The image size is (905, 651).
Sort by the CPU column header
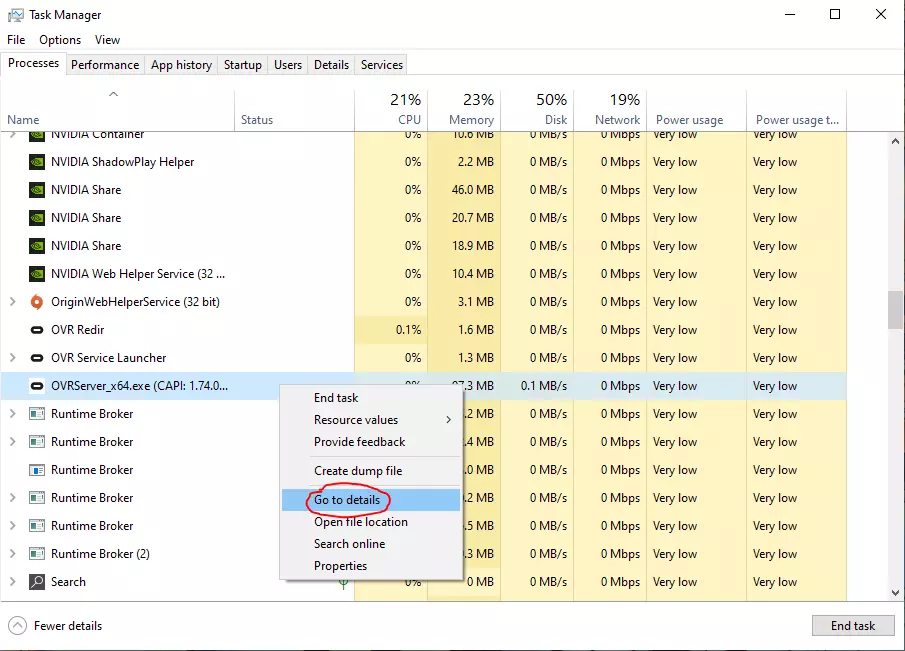(x=391, y=110)
